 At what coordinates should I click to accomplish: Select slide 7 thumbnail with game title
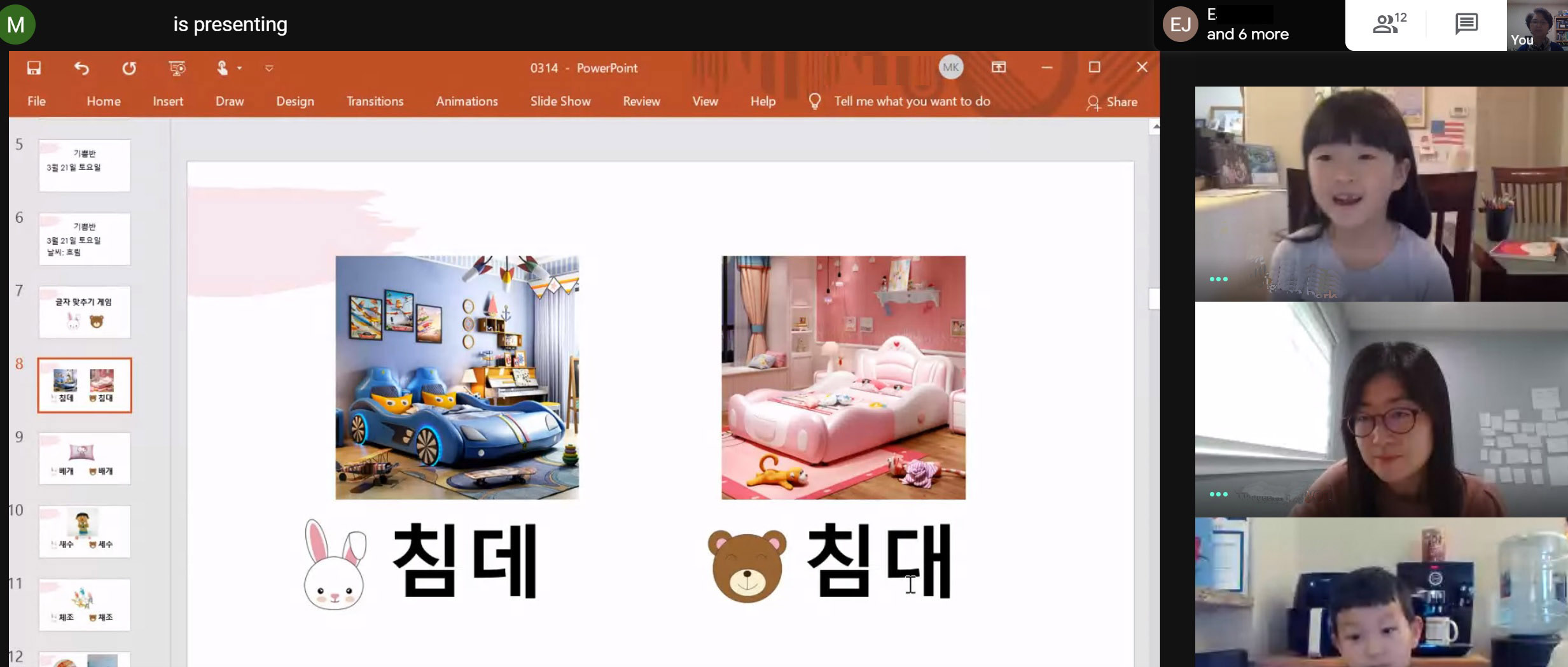pyautogui.click(x=85, y=312)
